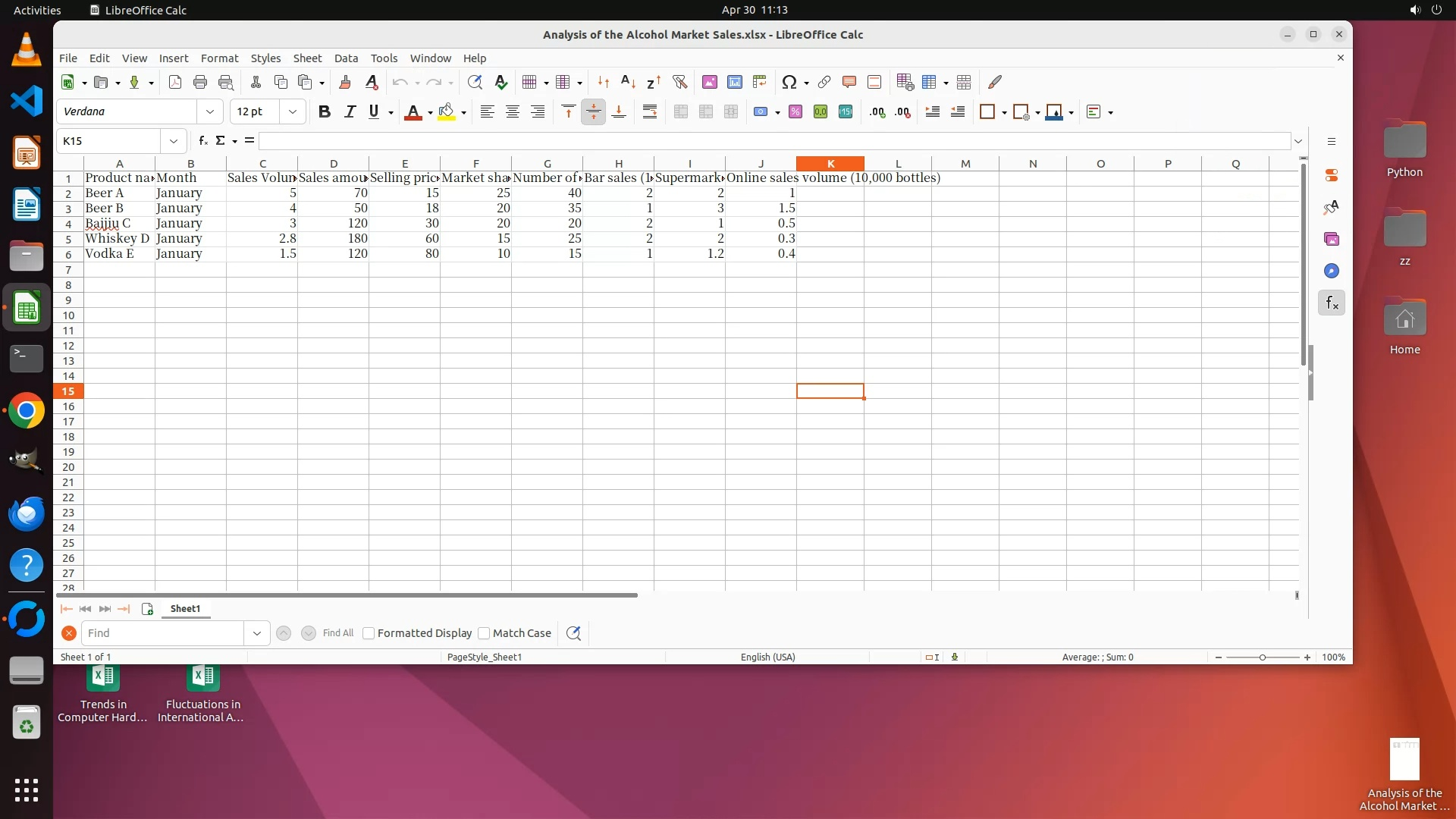Check the Match Case option
The image size is (1456, 819).
point(484,633)
